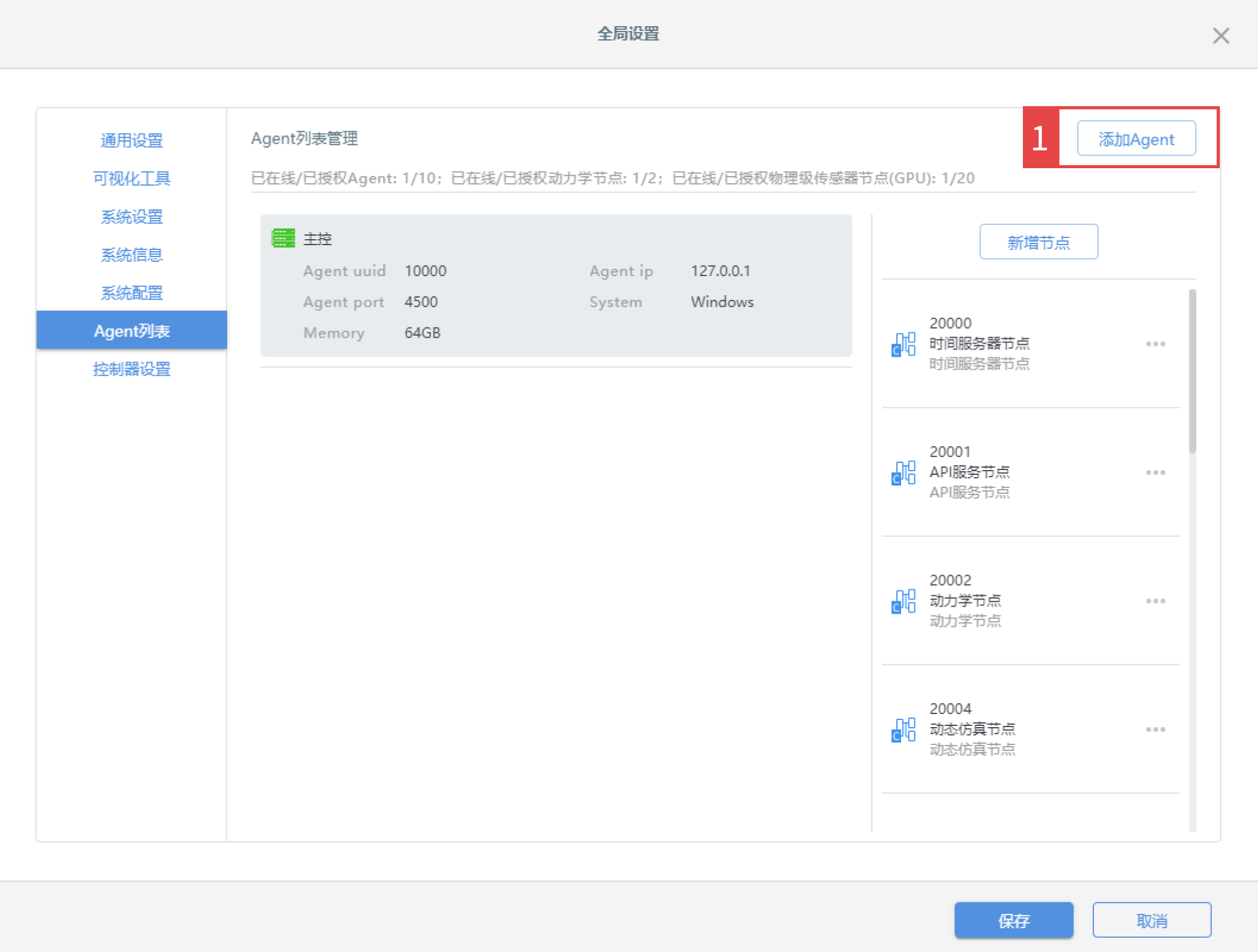Select the Agent列表 tab
The image size is (1258, 952).
tap(132, 330)
